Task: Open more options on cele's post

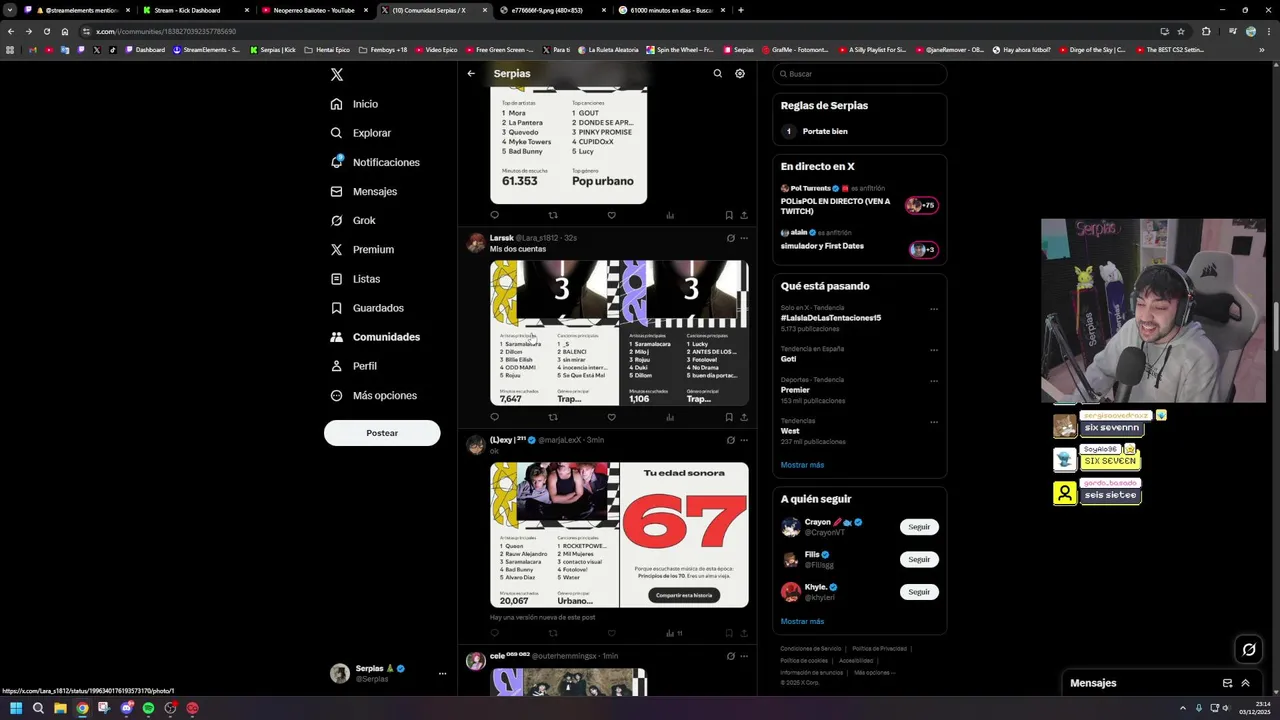Action: tap(744, 656)
